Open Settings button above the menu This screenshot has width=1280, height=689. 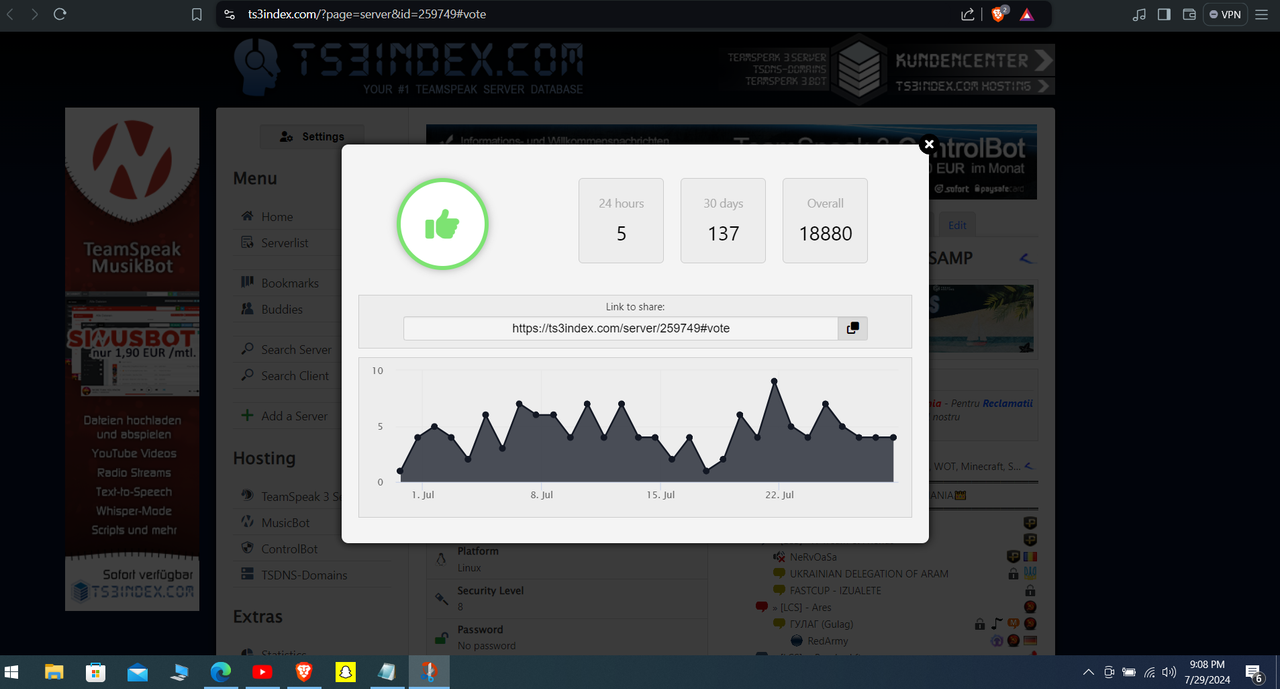click(x=312, y=137)
